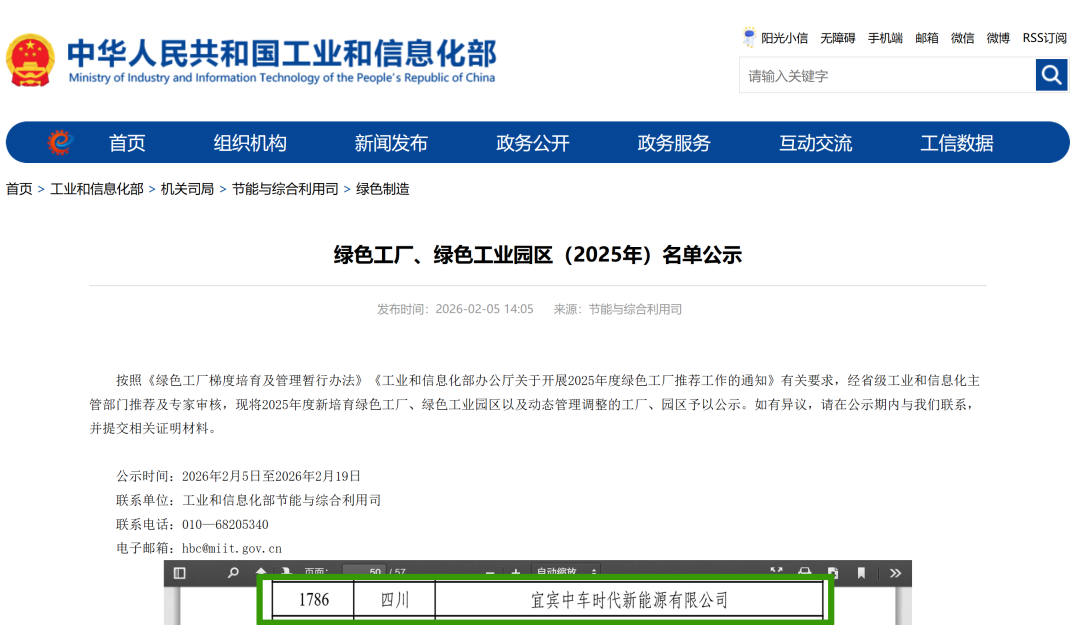Open the 政务公开 navigation menu

[533, 143]
